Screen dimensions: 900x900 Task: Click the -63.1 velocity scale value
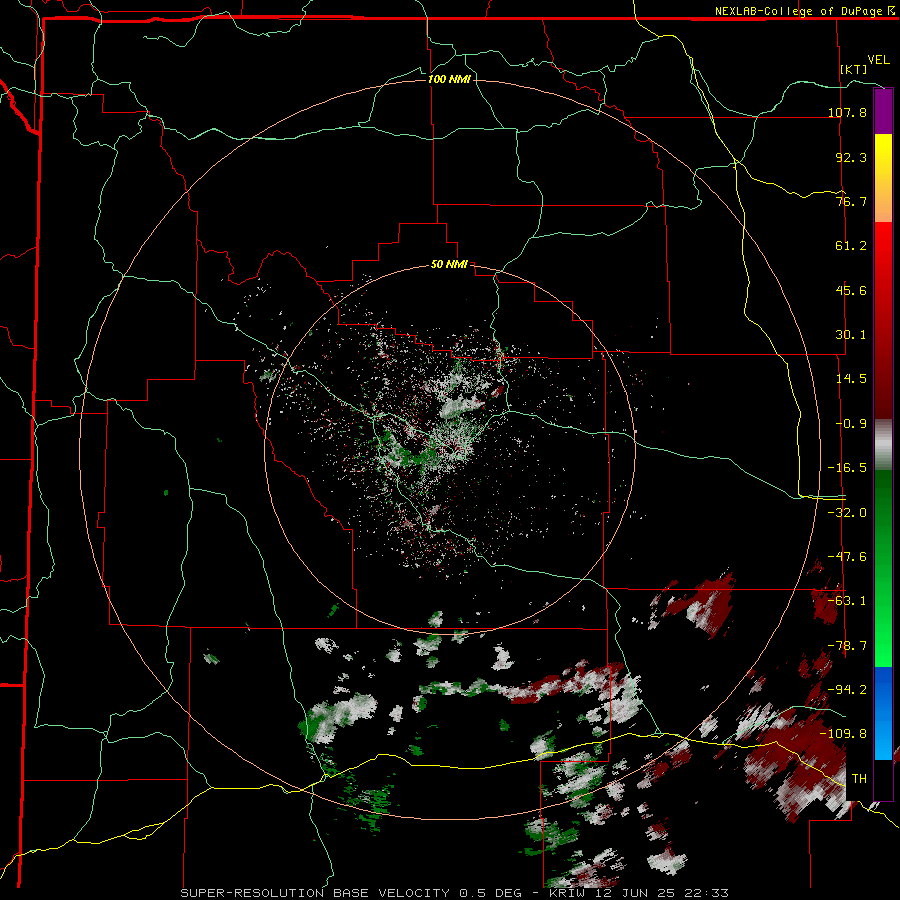pos(848,601)
